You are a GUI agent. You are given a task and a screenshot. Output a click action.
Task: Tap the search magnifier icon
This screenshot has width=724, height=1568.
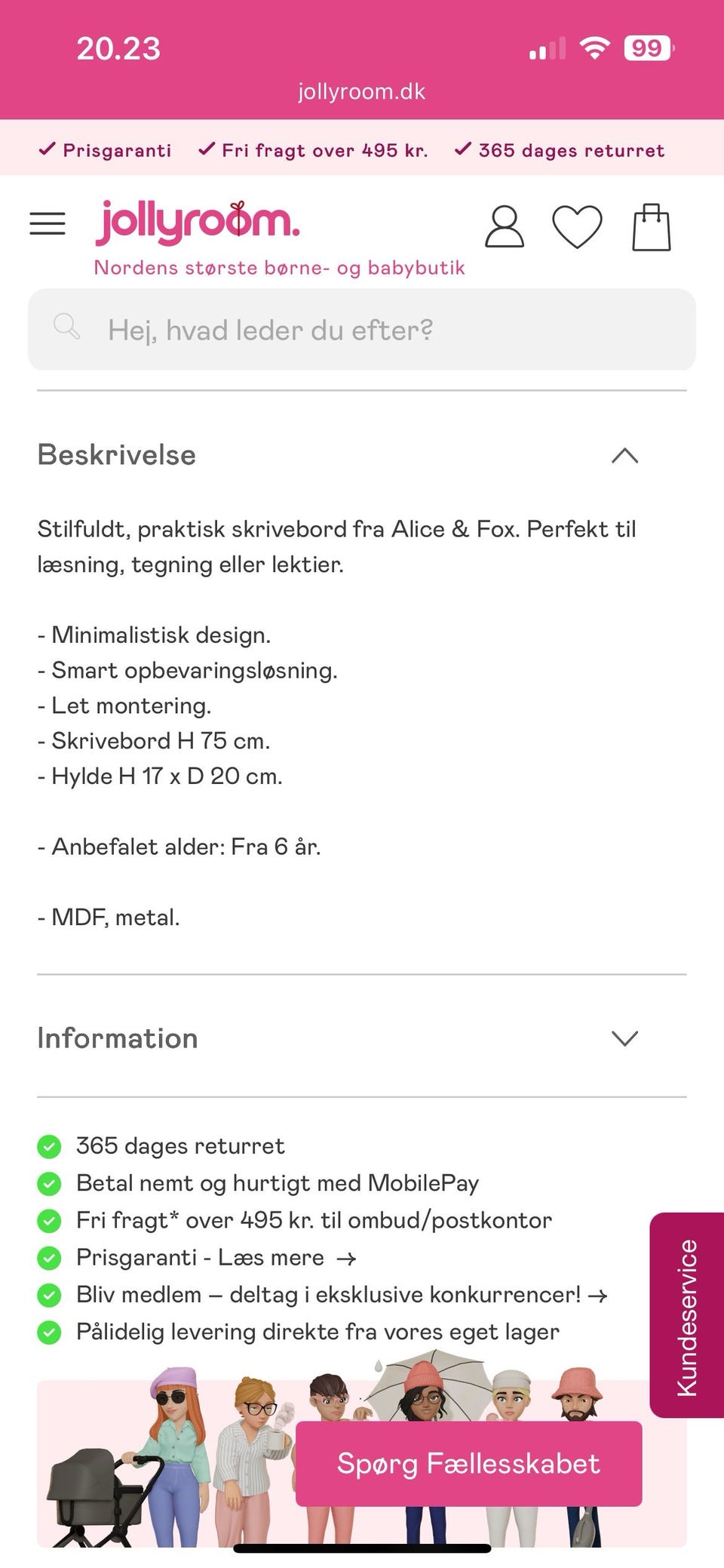point(66,327)
